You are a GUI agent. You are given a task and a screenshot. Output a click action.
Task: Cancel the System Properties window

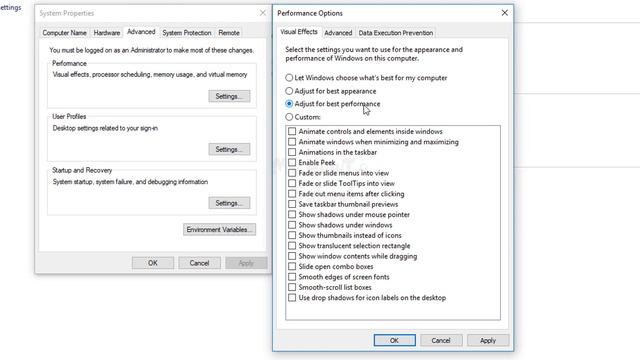click(x=199, y=263)
